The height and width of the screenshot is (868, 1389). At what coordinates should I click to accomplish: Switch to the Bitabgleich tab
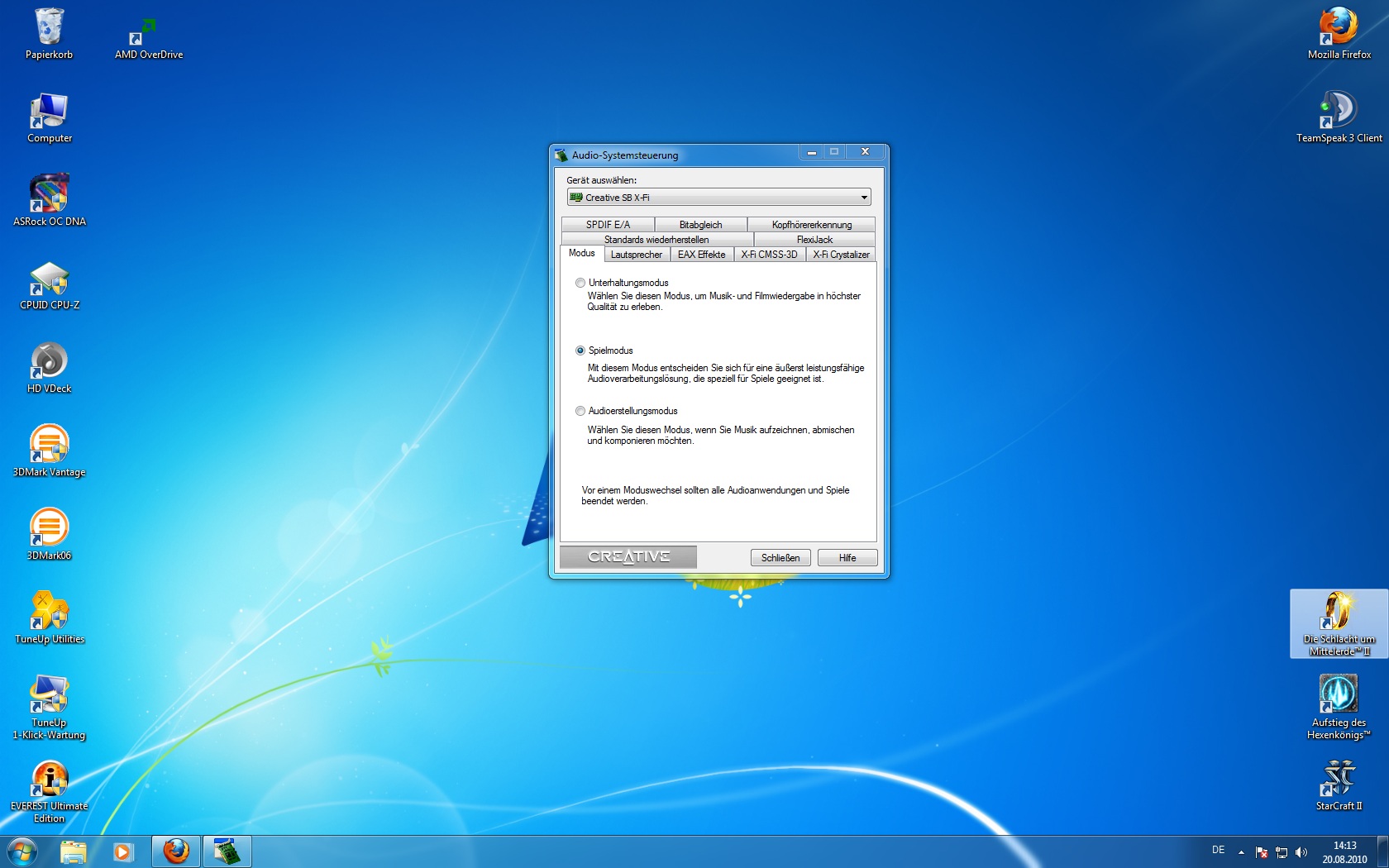tap(700, 225)
